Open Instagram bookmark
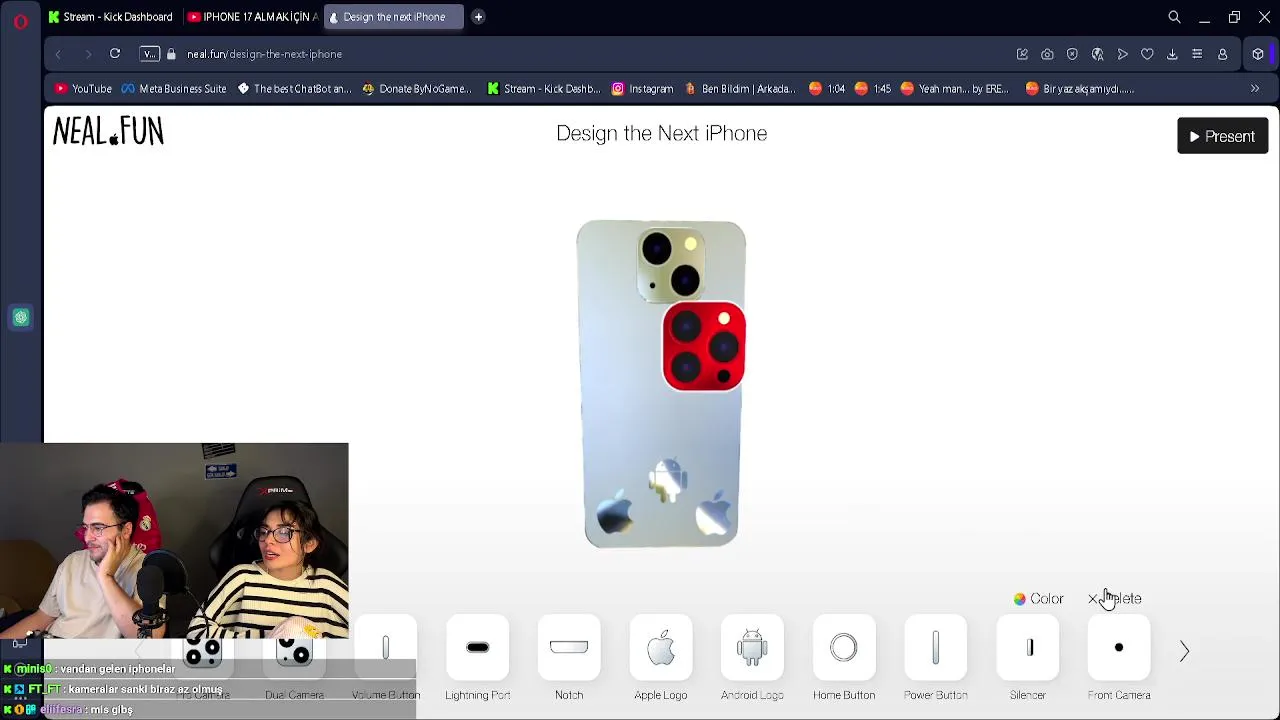Viewport: 1280px width, 720px height. point(642,89)
